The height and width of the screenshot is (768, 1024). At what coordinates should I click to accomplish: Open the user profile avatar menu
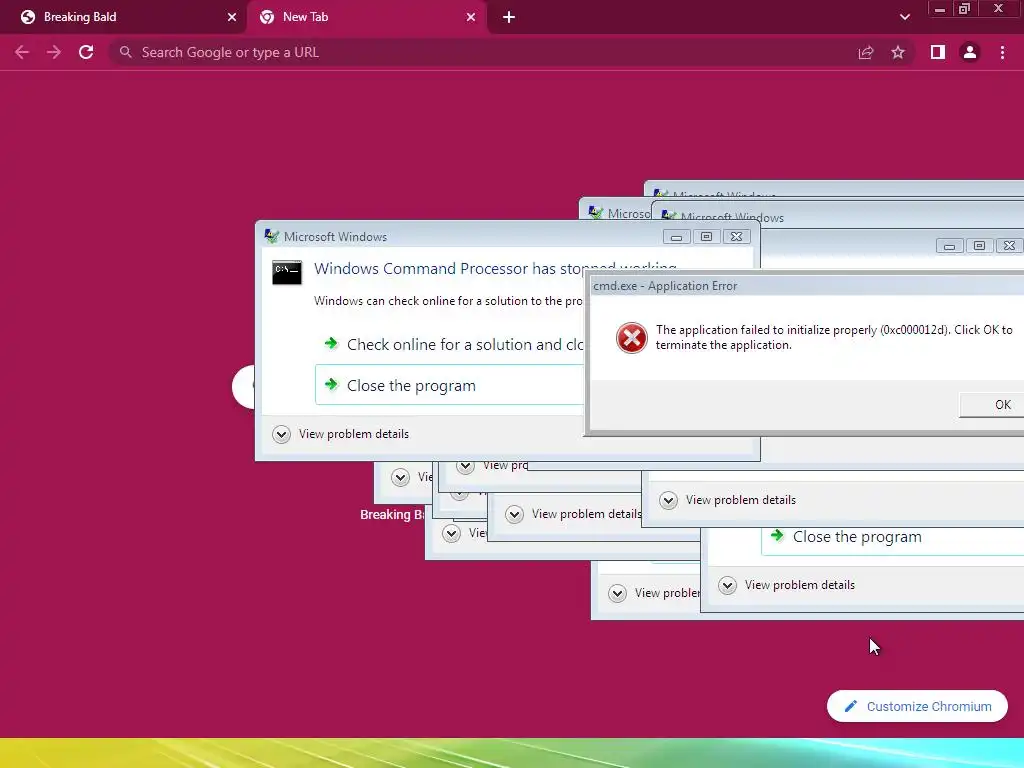(970, 52)
